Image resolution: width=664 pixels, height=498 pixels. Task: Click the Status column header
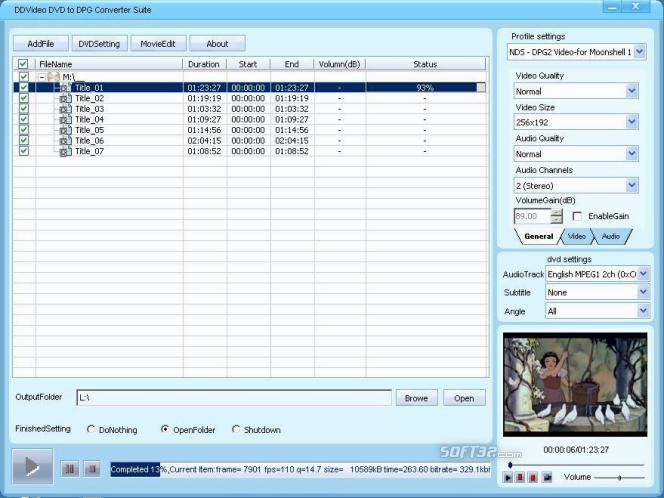425,64
